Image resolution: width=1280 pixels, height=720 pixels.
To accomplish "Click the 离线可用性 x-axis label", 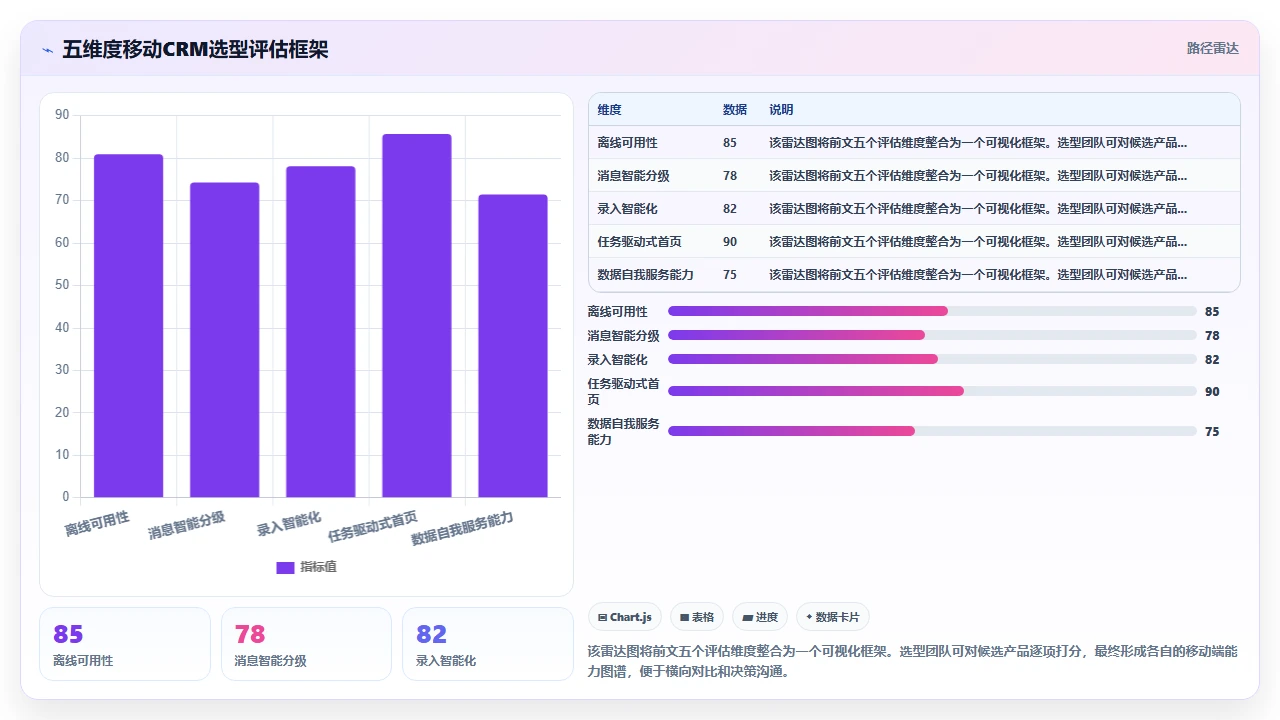I will (x=97, y=523).
